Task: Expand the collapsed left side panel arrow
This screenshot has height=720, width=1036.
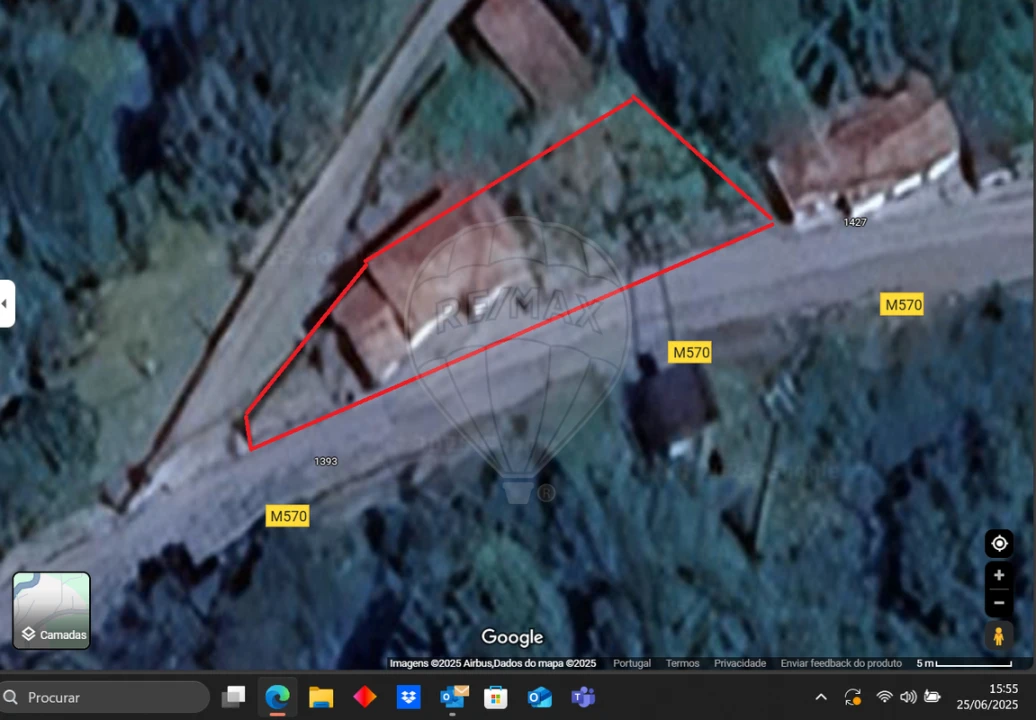Action: click(5, 303)
